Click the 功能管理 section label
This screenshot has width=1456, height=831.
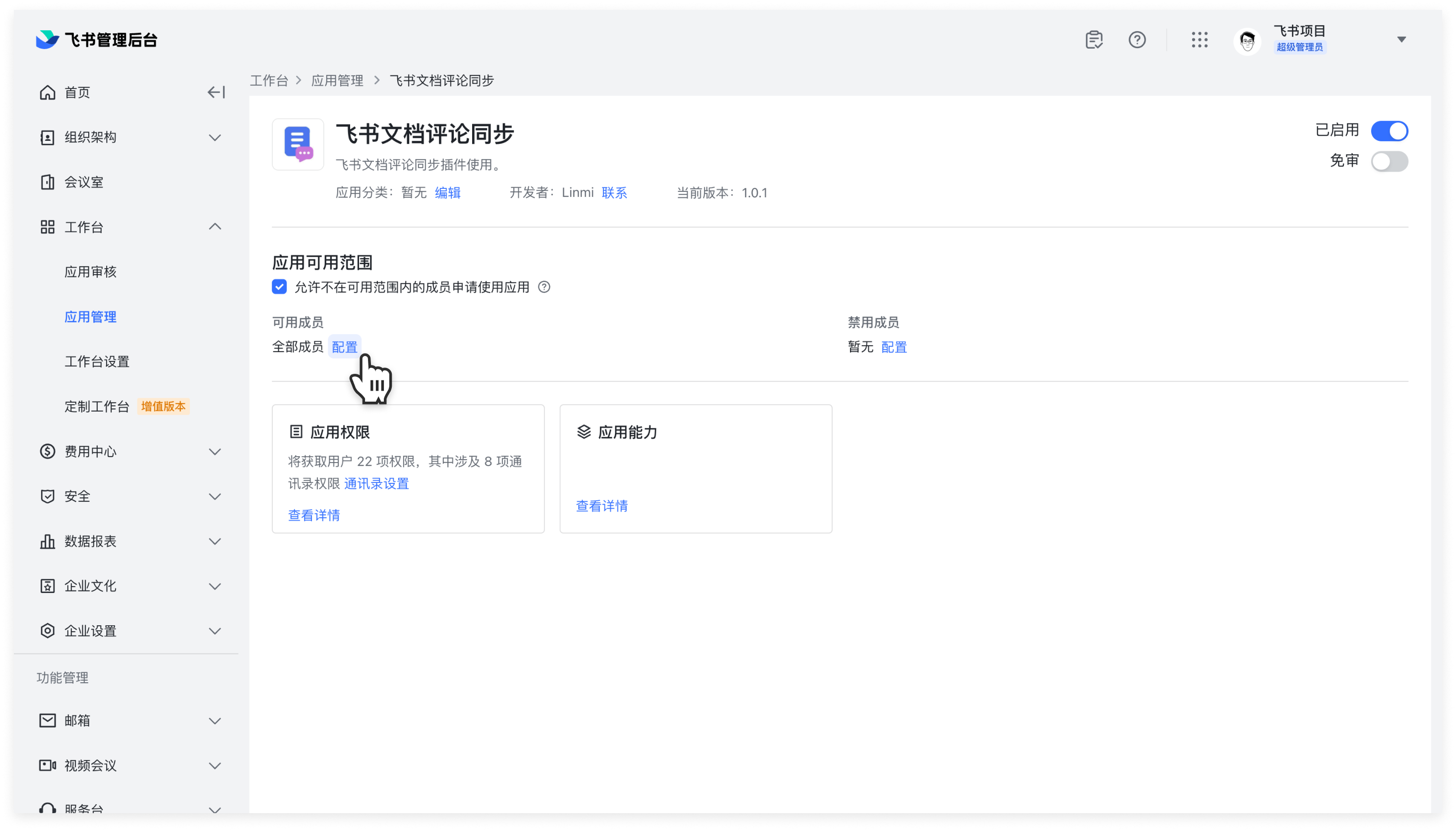[62, 677]
